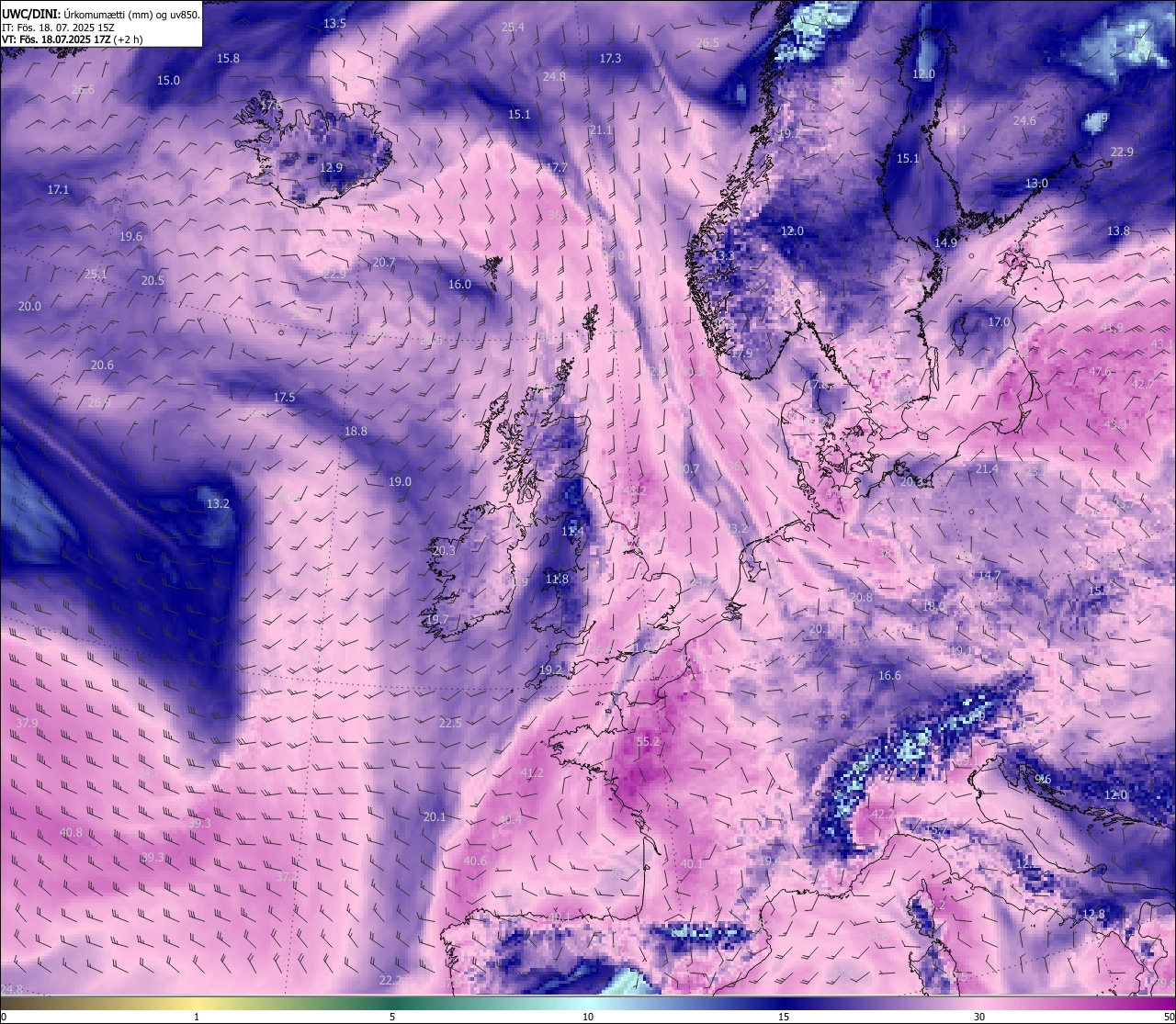Click the 41.2 value over Brittany
Screen dimensions: 1176x1024
pyautogui.click(x=532, y=773)
